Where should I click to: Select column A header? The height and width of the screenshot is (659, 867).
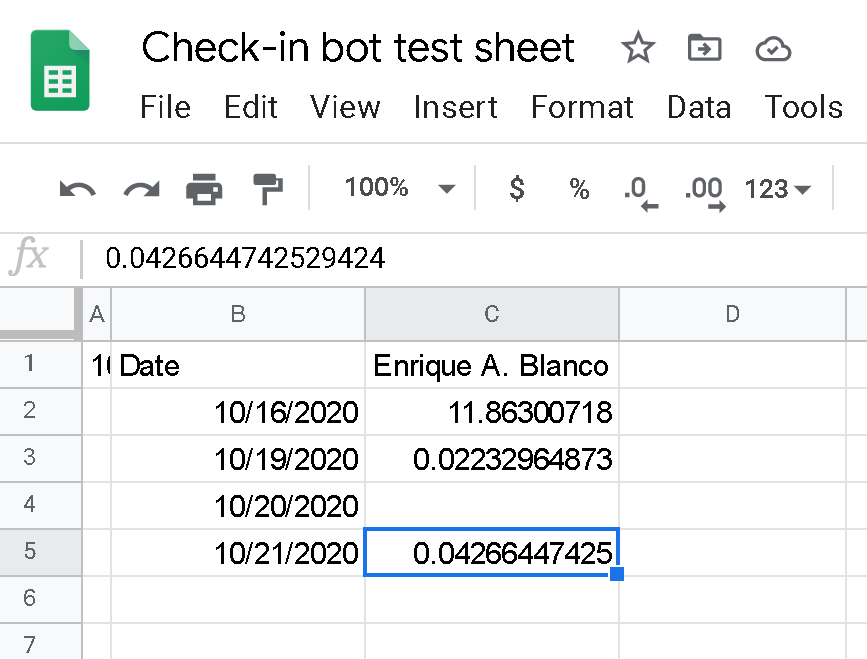(97, 314)
